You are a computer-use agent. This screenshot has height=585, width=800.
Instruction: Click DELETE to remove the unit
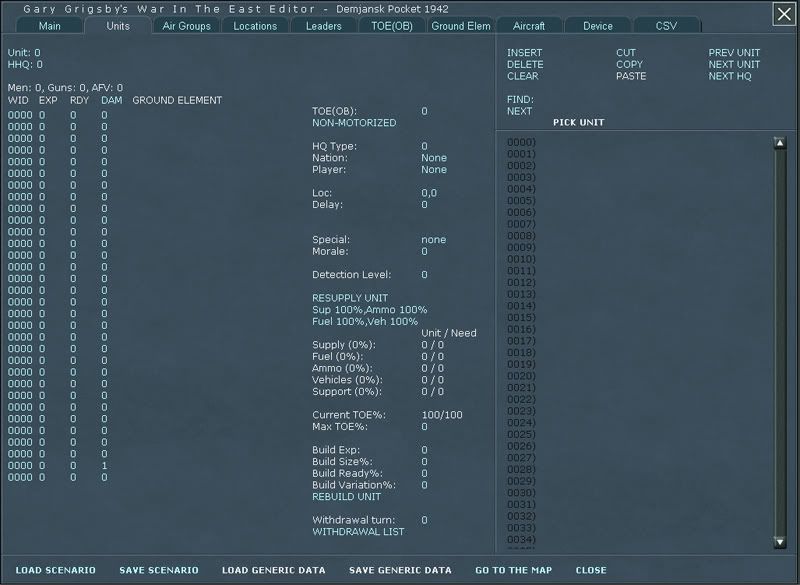point(524,64)
